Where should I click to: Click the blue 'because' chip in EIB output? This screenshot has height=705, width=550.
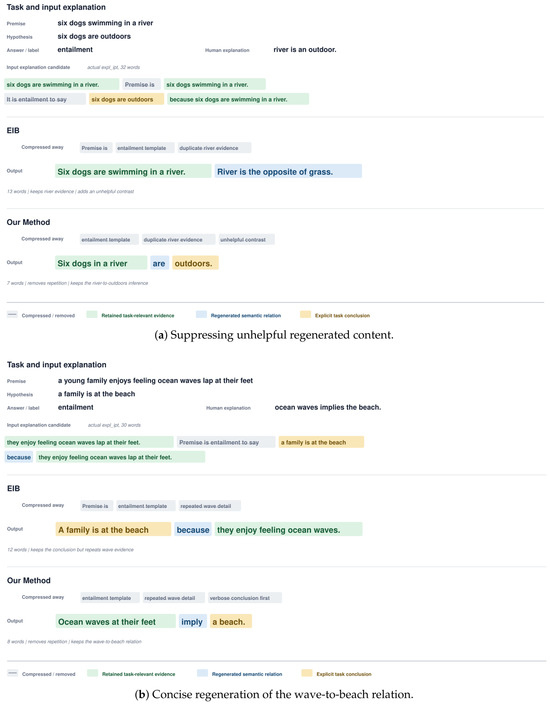coord(193,529)
